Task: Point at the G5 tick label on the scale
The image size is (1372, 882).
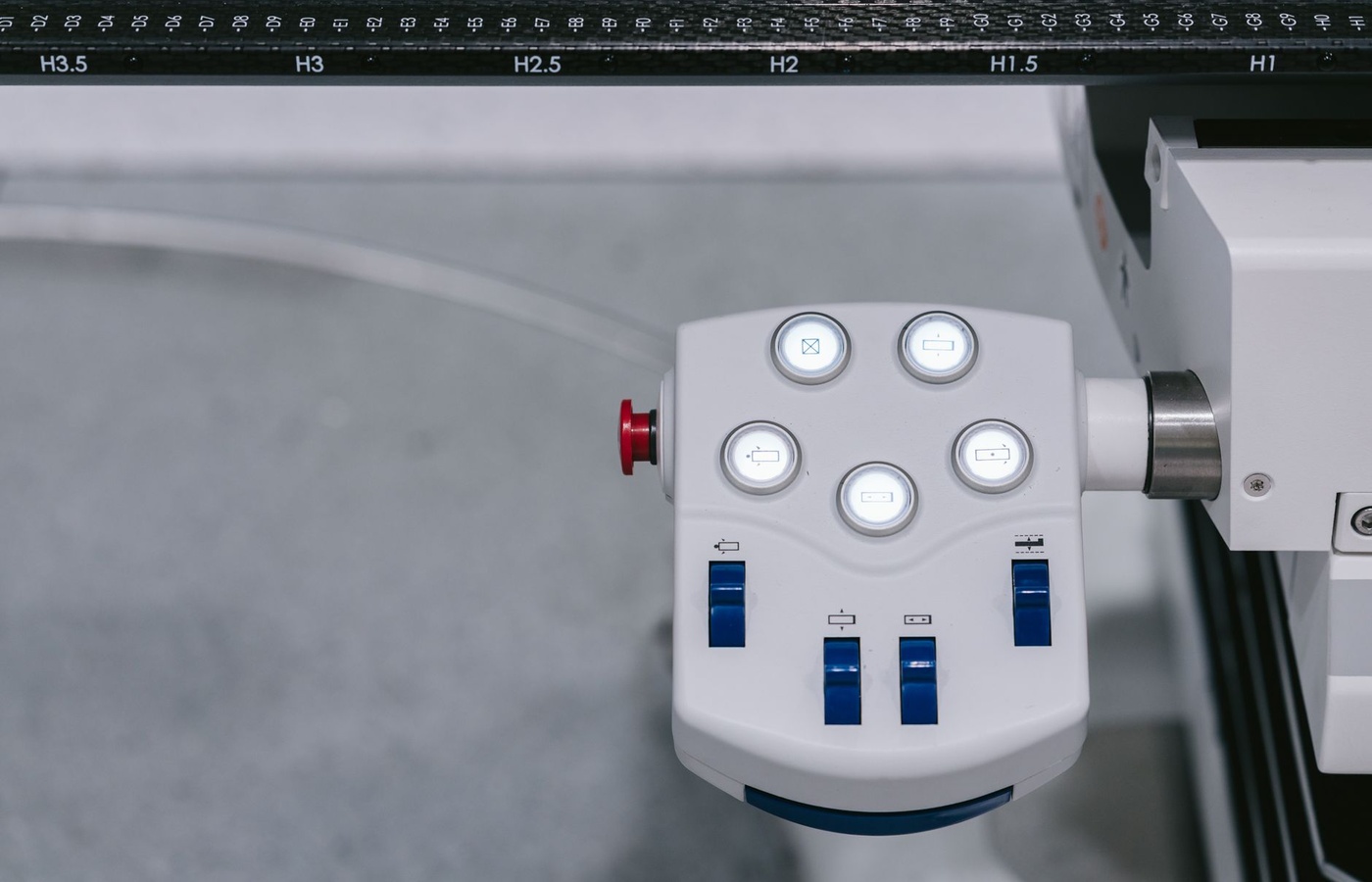Action: 1151,20
